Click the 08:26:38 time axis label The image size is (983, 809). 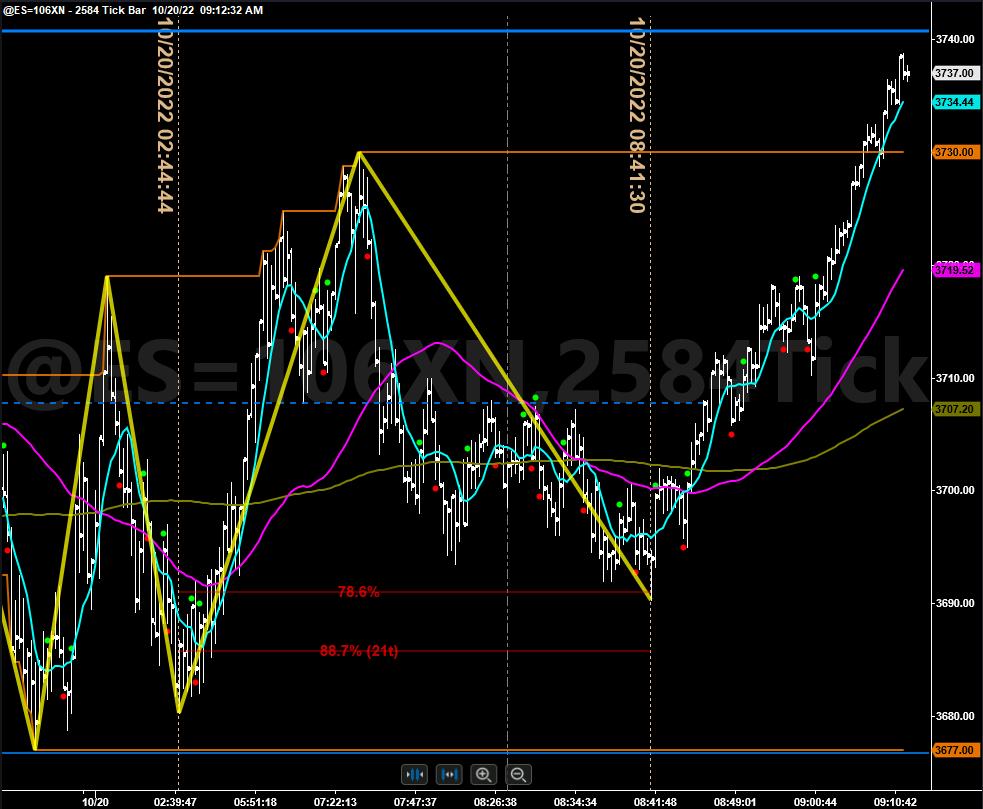coord(495,802)
